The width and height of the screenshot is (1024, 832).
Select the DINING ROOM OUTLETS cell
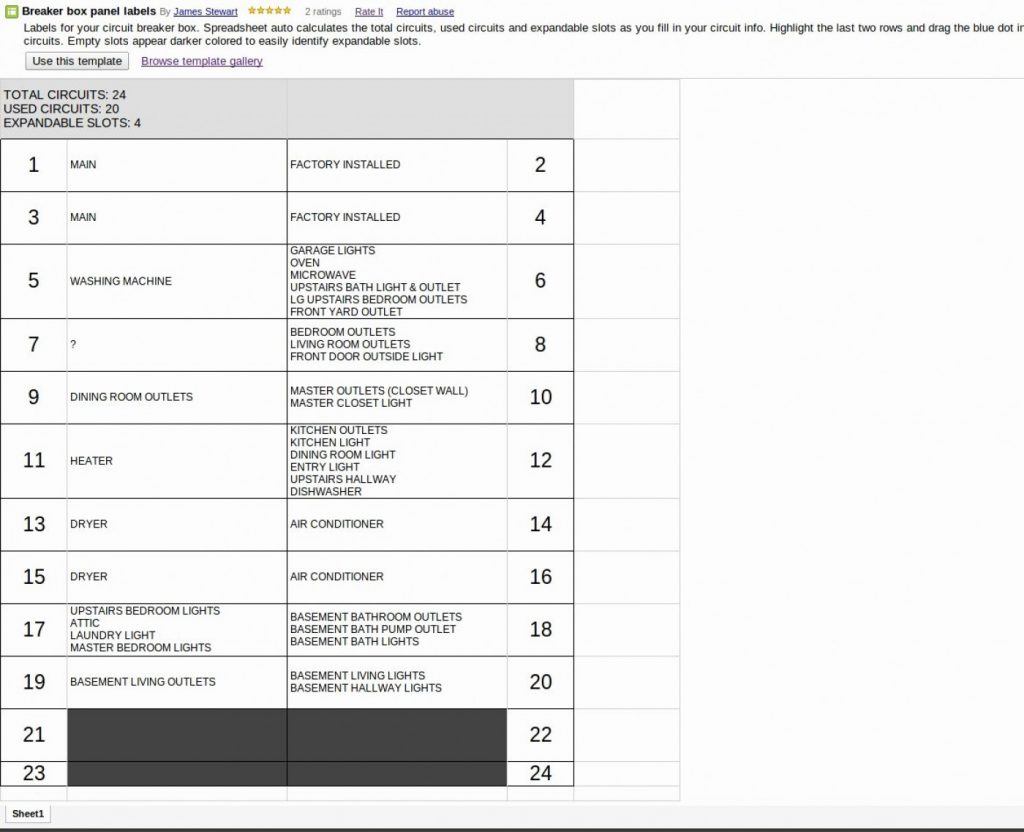pyautogui.click(x=176, y=397)
